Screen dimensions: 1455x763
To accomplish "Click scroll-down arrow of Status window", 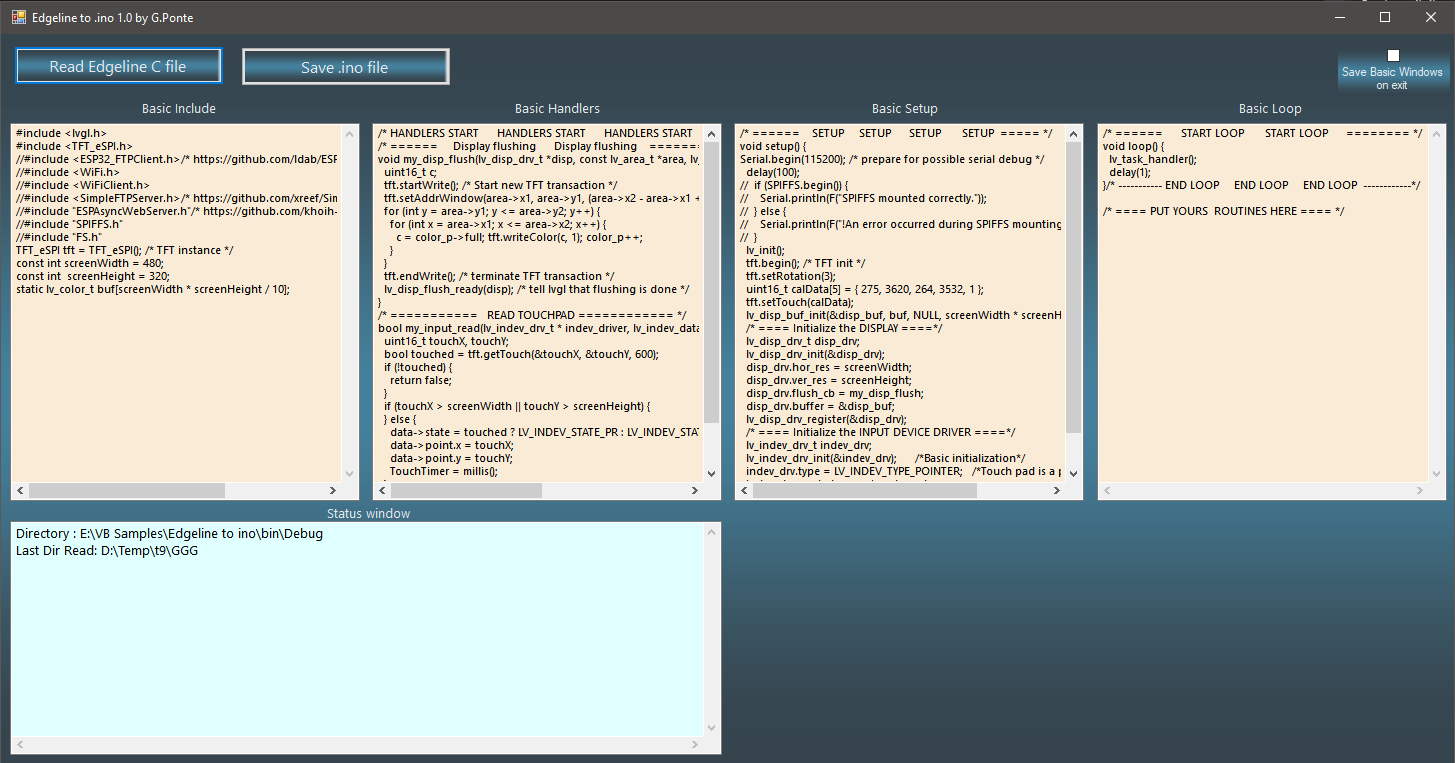I will click(711, 728).
